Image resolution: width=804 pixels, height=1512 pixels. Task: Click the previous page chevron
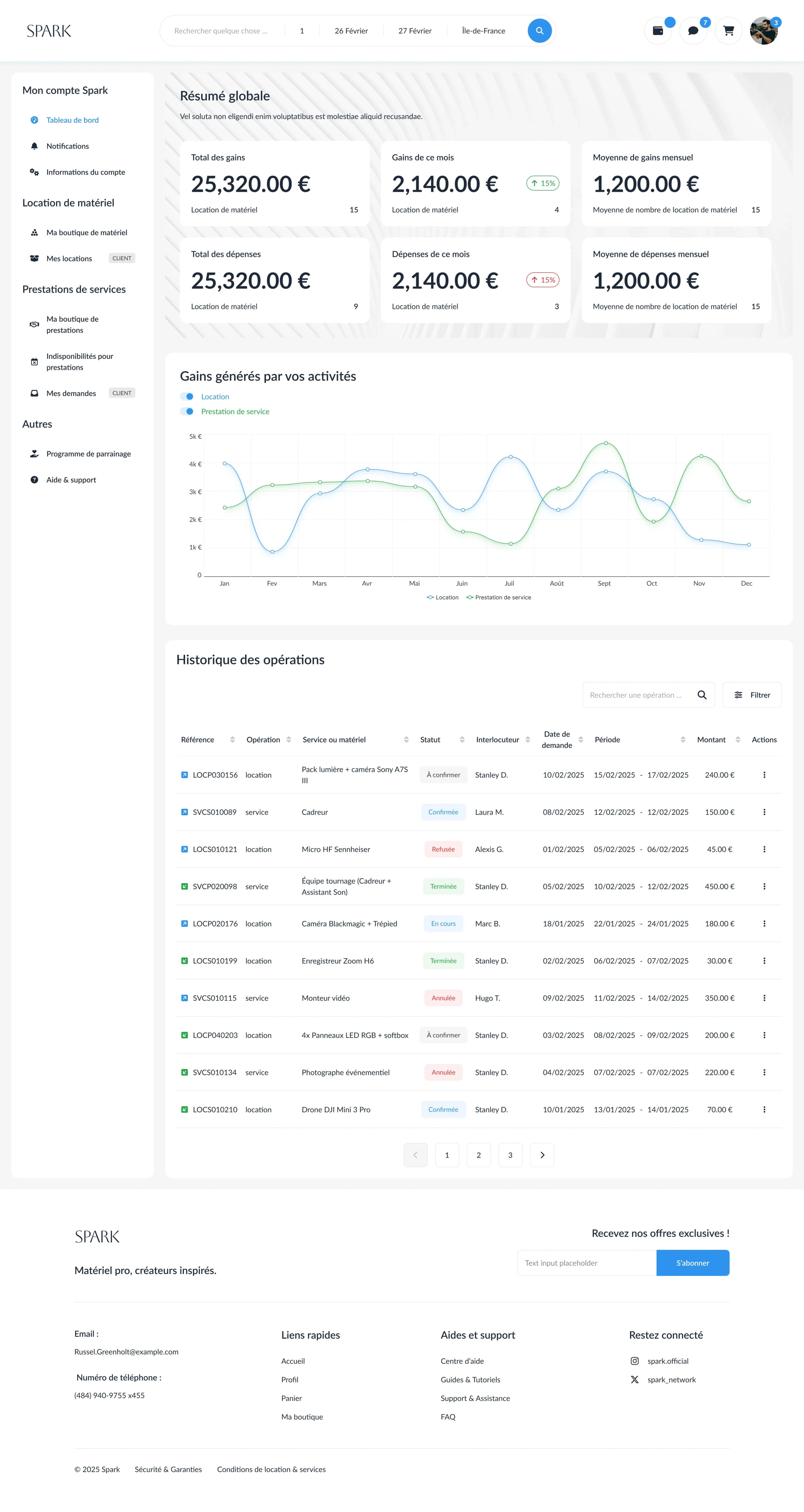click(415, 1155)
